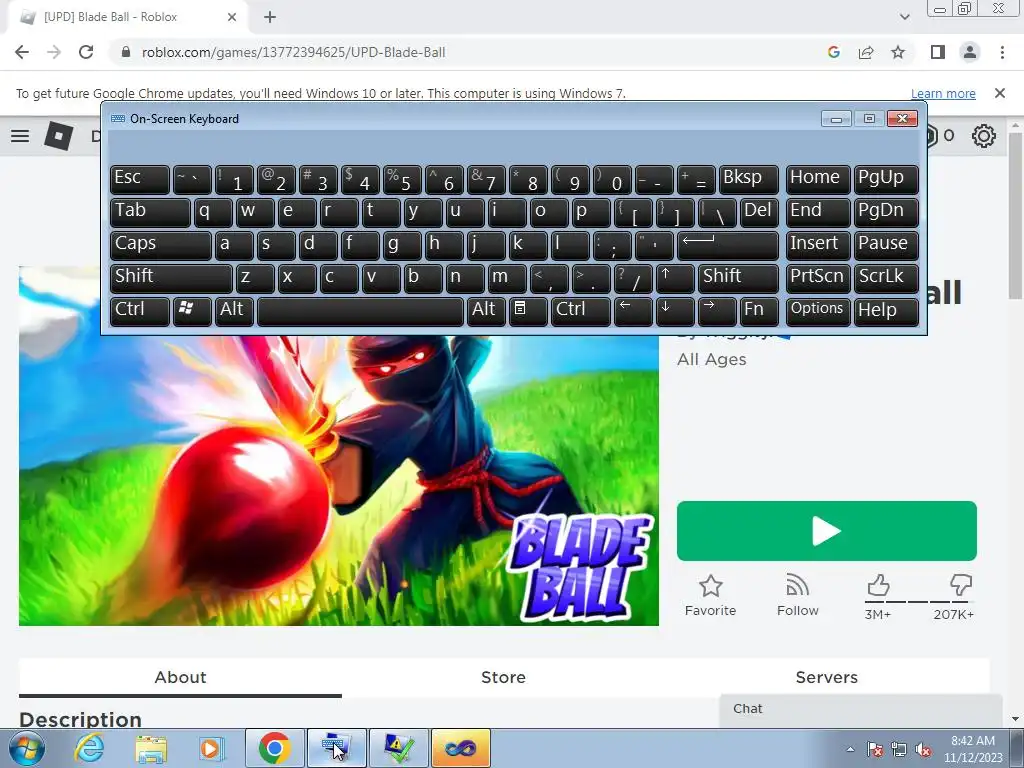Toggle left Alt key on On-Screen Keyboard
The height and width of the screenshot is (768, 1024).
point(234,310)
